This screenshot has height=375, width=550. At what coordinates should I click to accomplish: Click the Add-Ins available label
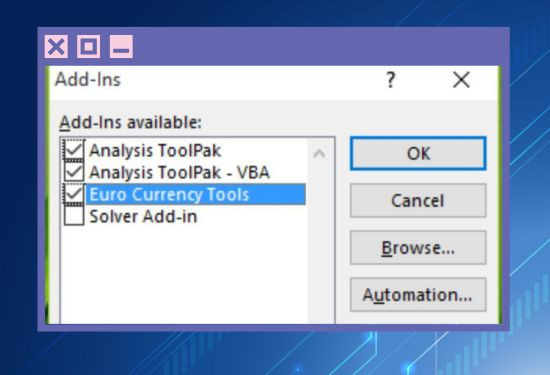click(x=130, y=122)
